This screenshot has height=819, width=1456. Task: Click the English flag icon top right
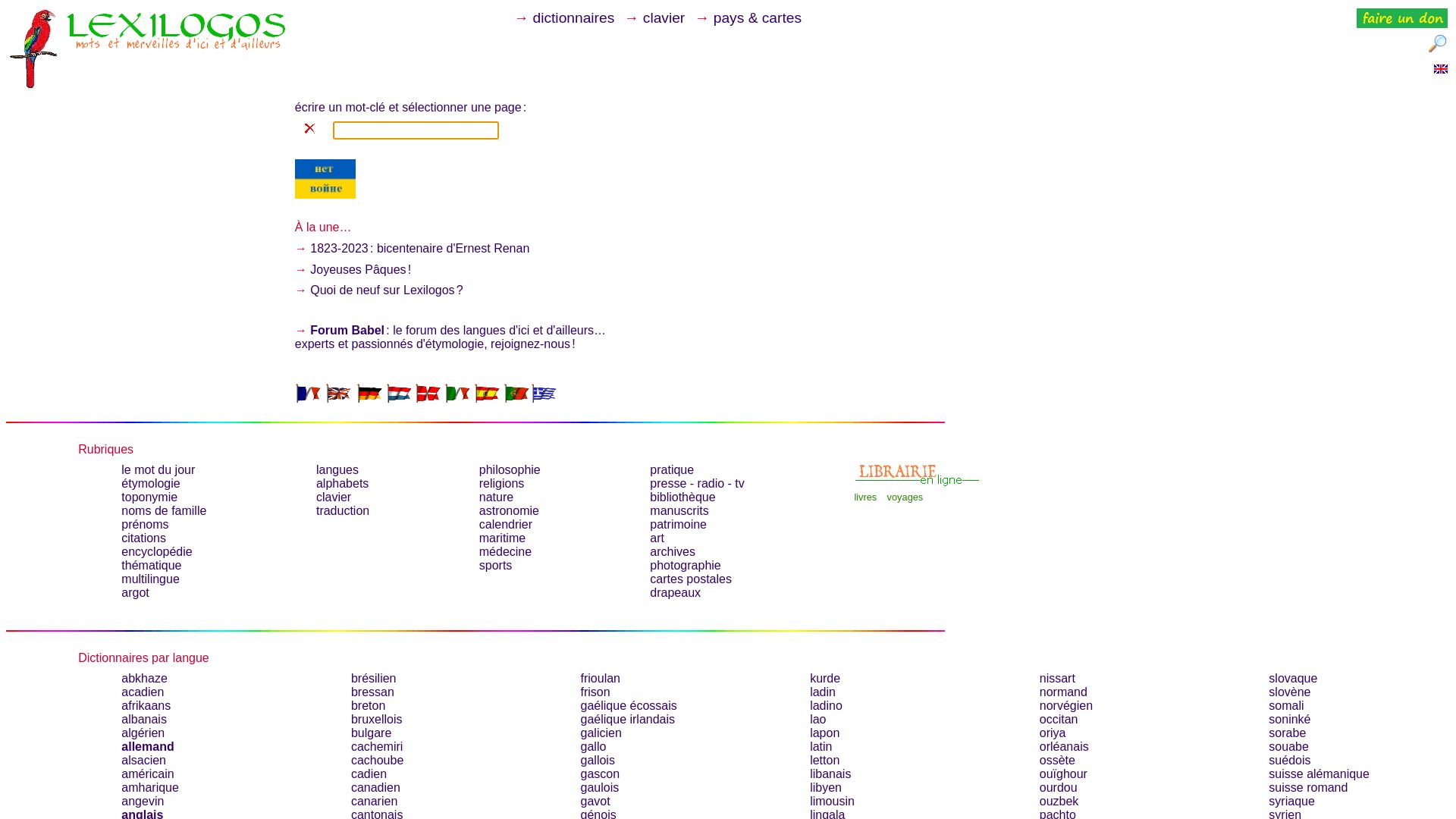1440,68
